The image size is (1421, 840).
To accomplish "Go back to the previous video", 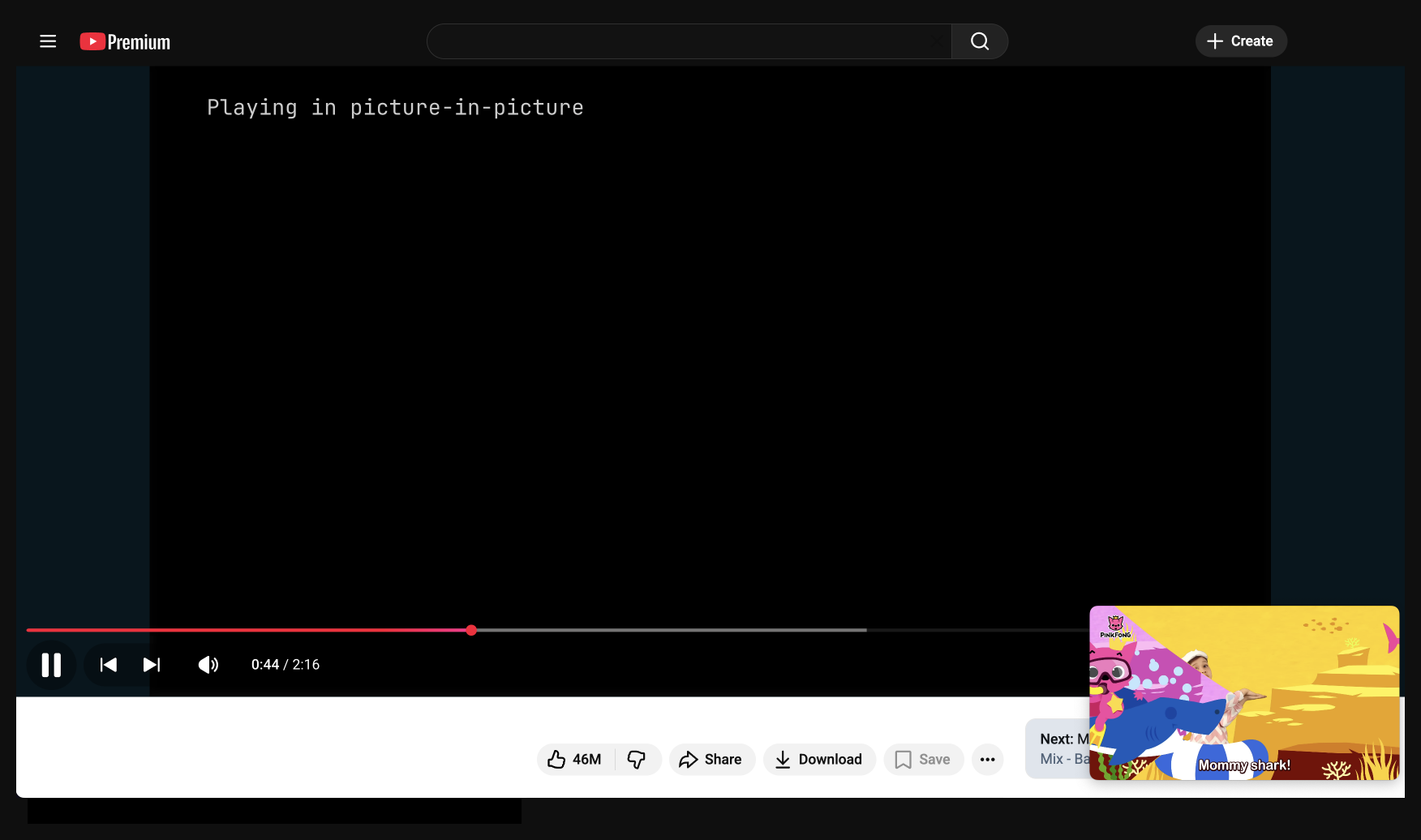I will click(x=107, y=665).
